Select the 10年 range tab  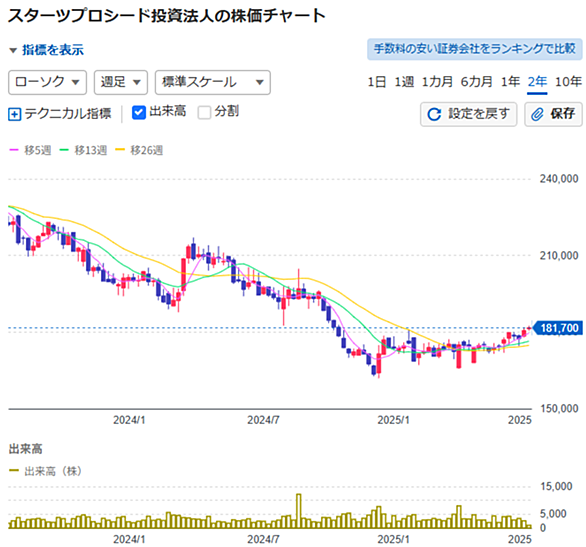[x=568, y=82]
